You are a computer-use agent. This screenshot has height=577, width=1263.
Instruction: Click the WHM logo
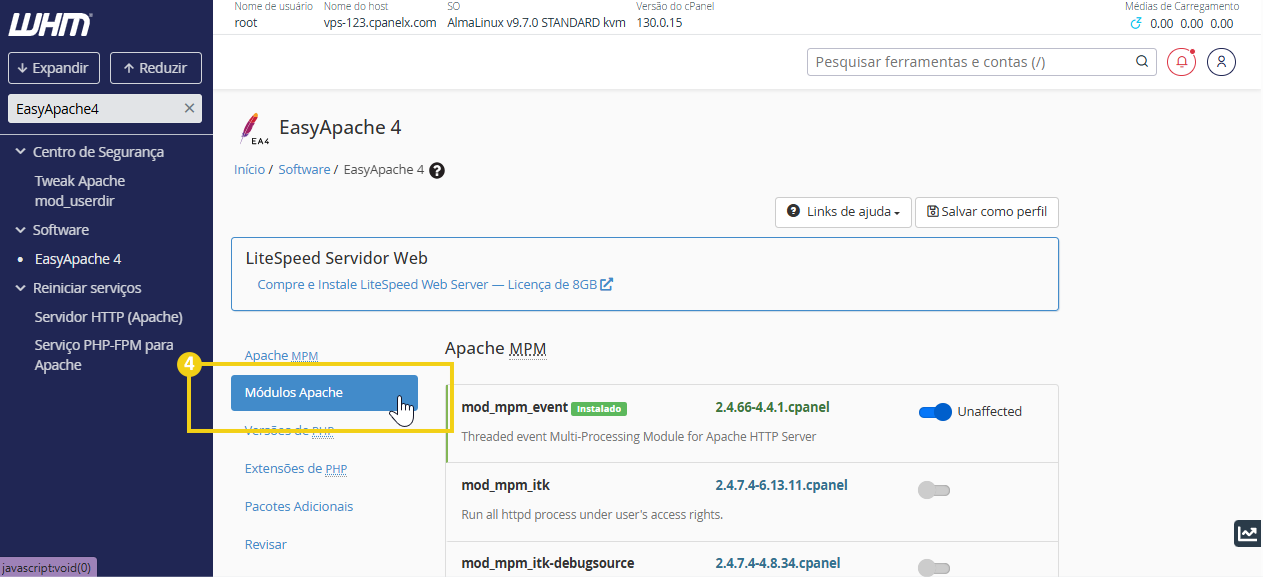(x=50, y=24)
